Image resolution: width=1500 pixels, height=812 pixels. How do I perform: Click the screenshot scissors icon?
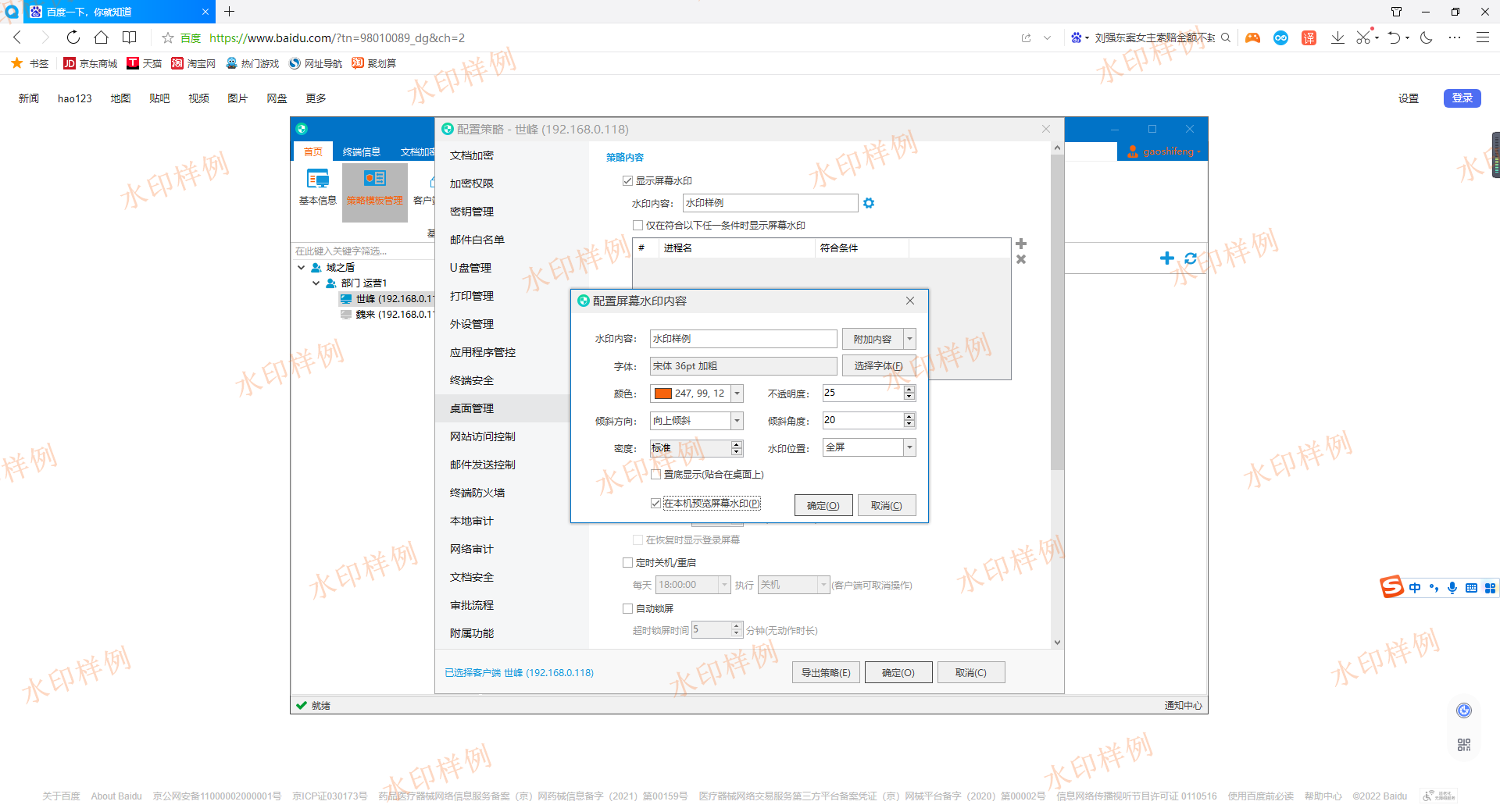tap(1363, 37)
